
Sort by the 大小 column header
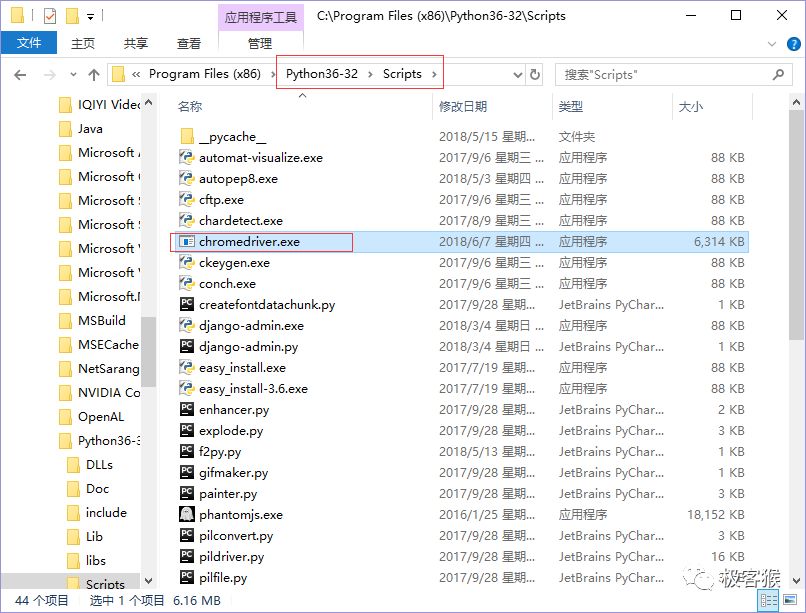(690, 106)
